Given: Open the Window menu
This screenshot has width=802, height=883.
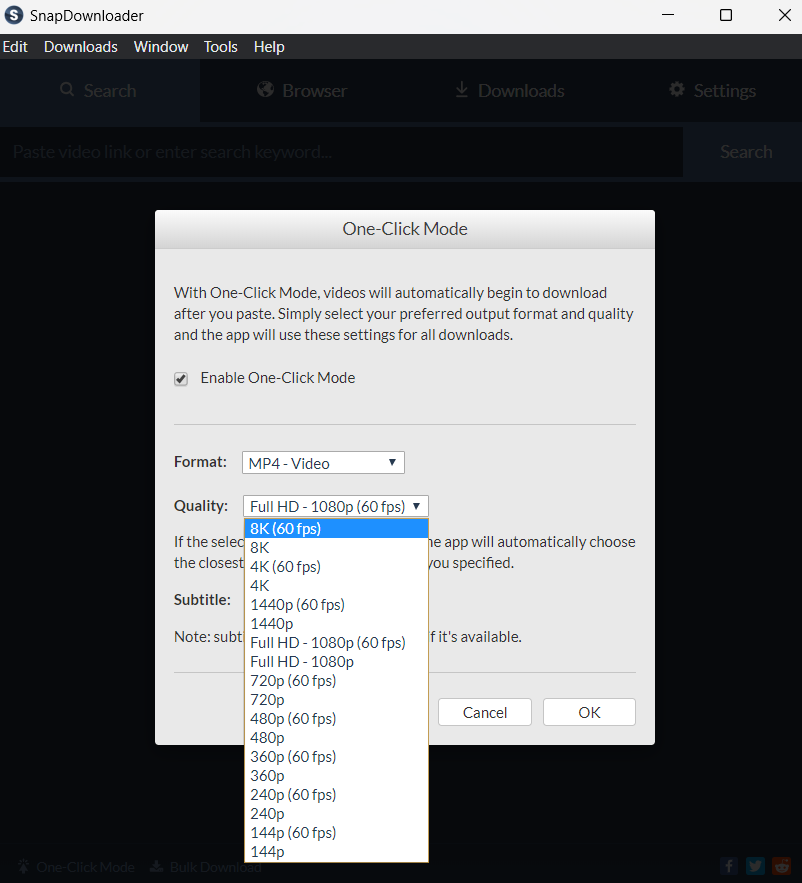Looking at the screenshot, I should coord(161,47).
